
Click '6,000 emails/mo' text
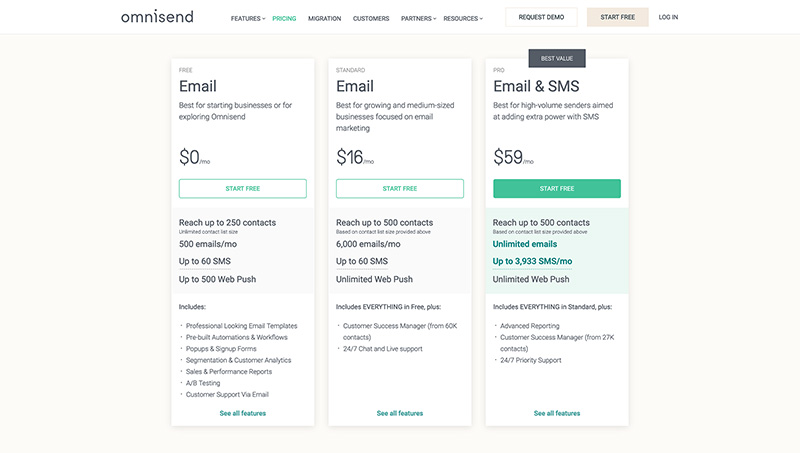tap(368, 244)
